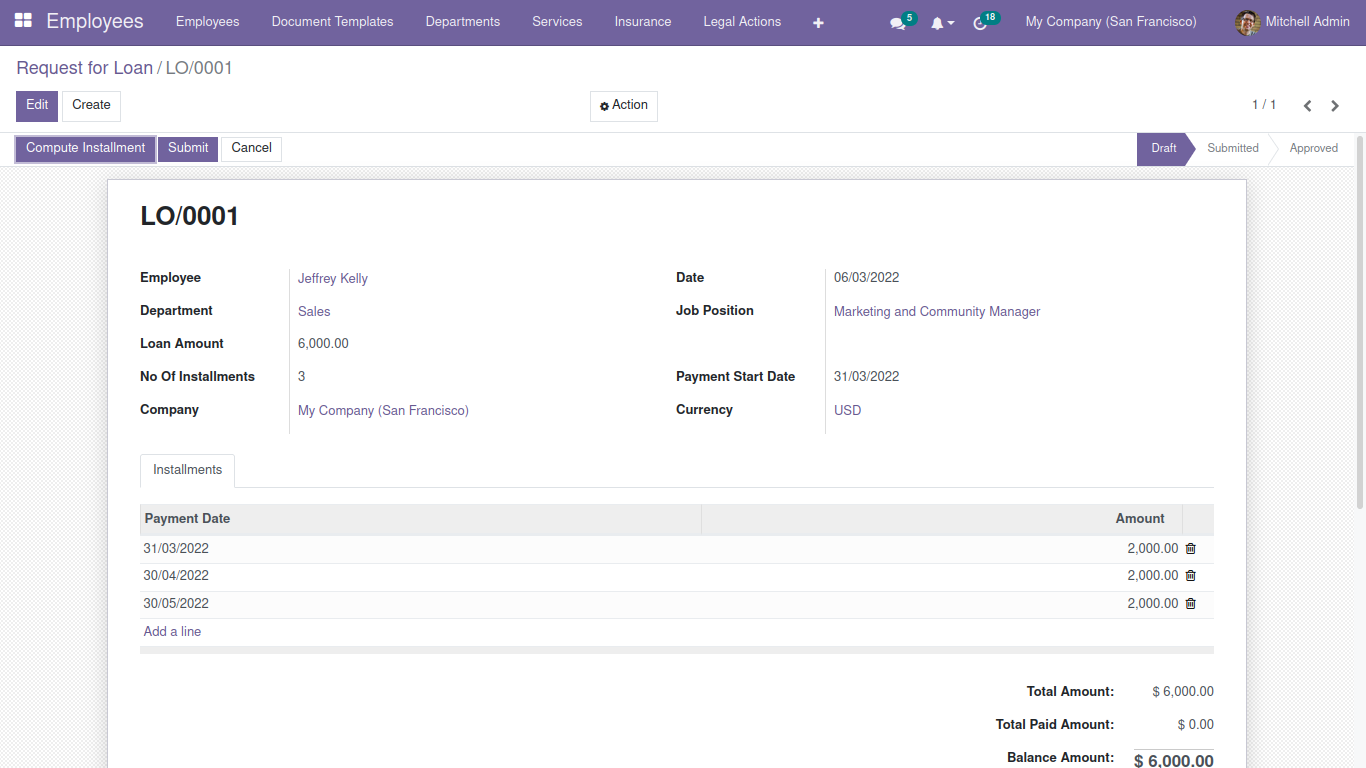Open the dropdown arrow beside the bell icon

click(x=952, y=21)
